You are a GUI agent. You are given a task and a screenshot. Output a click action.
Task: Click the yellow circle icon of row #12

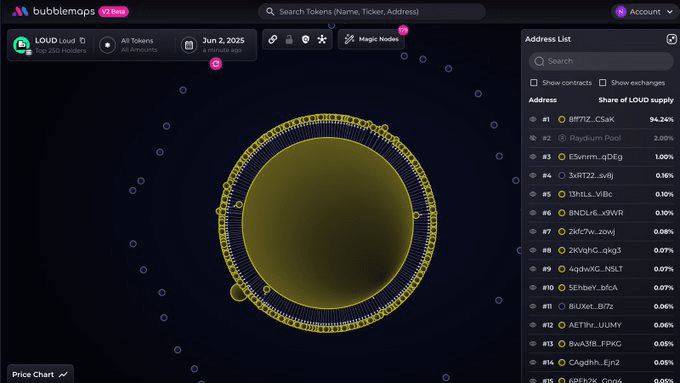click(x=562, y=324)
